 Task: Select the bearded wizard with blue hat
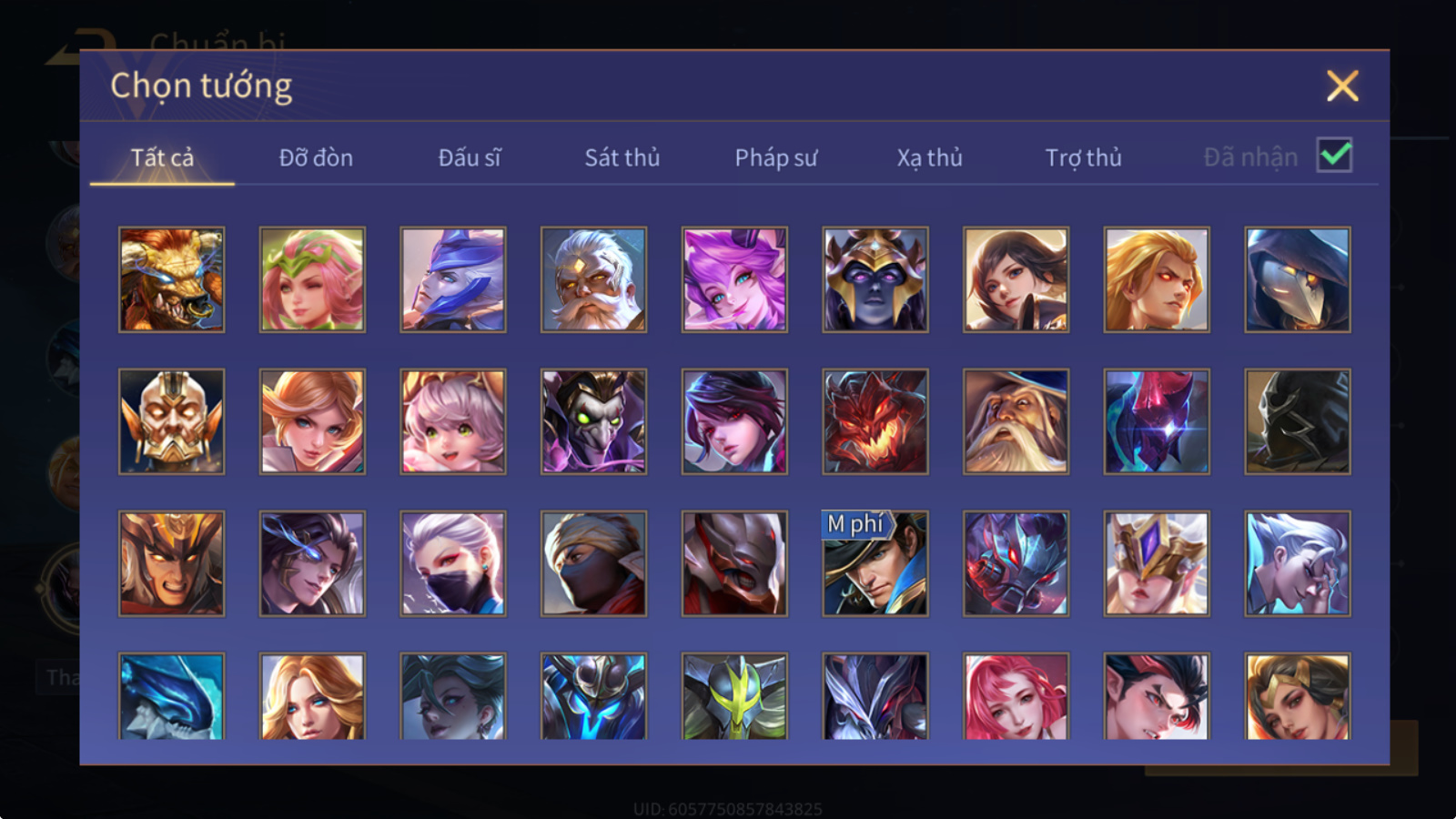click(1016, 421)
